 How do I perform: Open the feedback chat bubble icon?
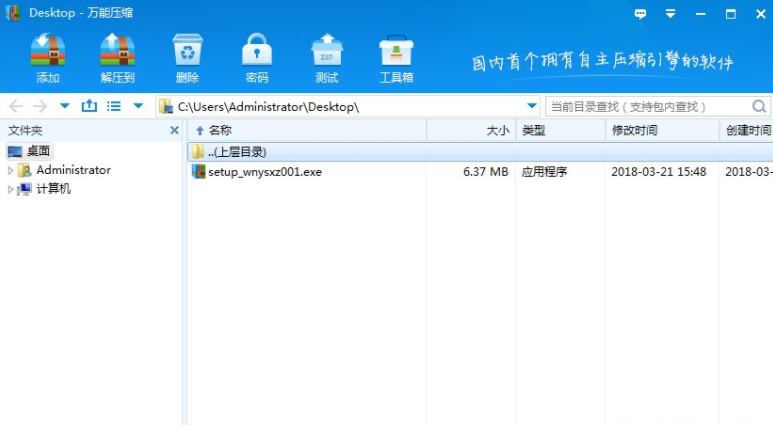click(640, 14)
